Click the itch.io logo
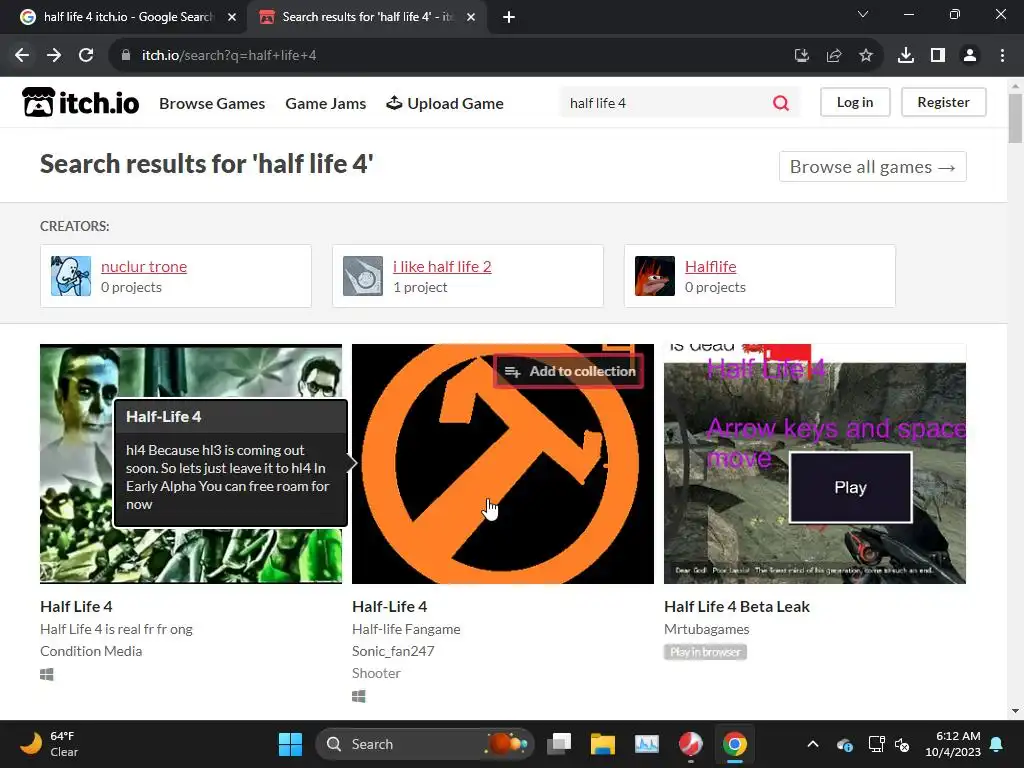The height and width of the screenshot is (768, 1024). point(80,103)
